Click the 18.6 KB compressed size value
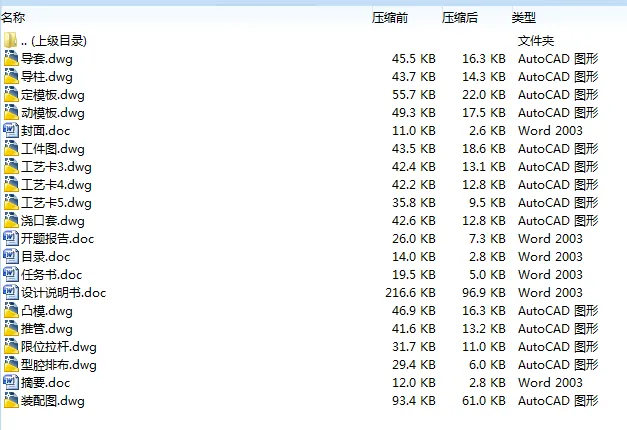The image size is (627, 430). (484, 149)
